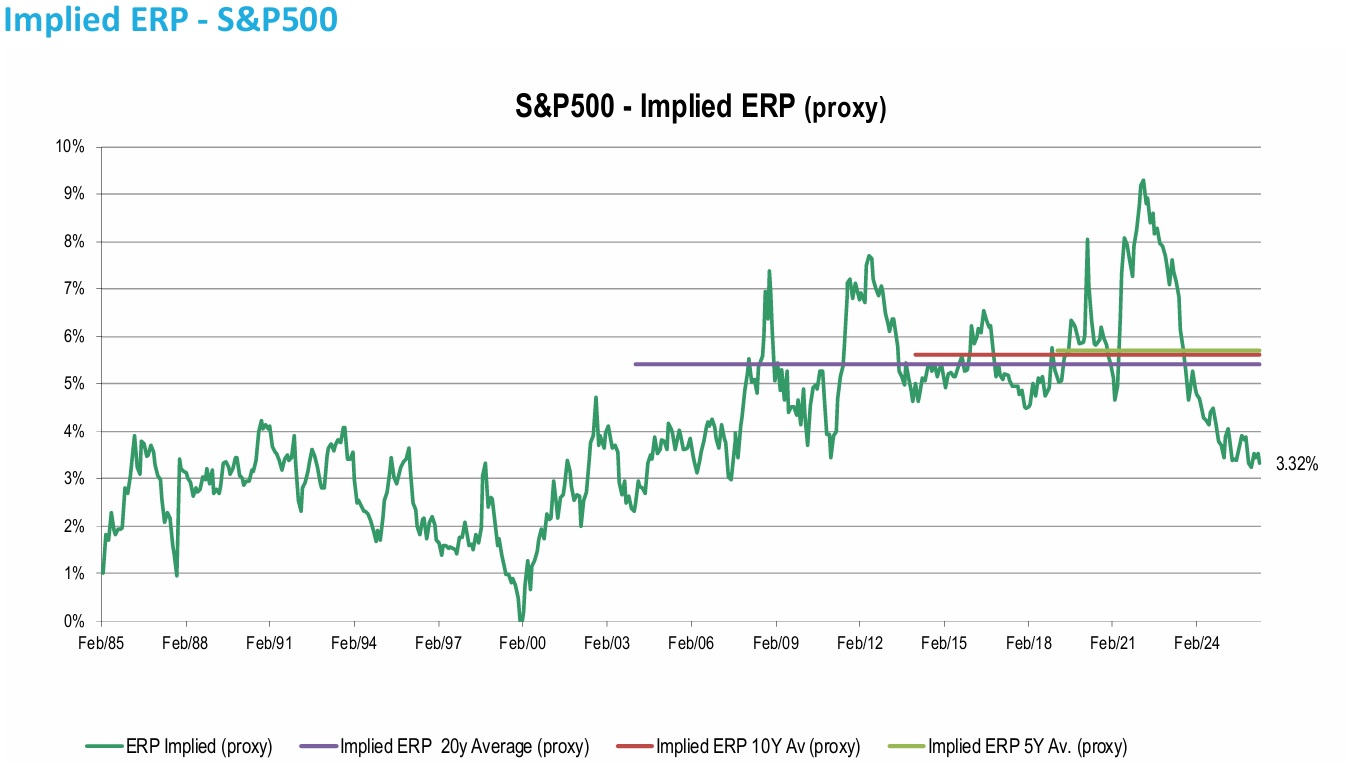Select the 5% label on the vertical axis
Viewport: 1359px width, 763px height.
77,384
